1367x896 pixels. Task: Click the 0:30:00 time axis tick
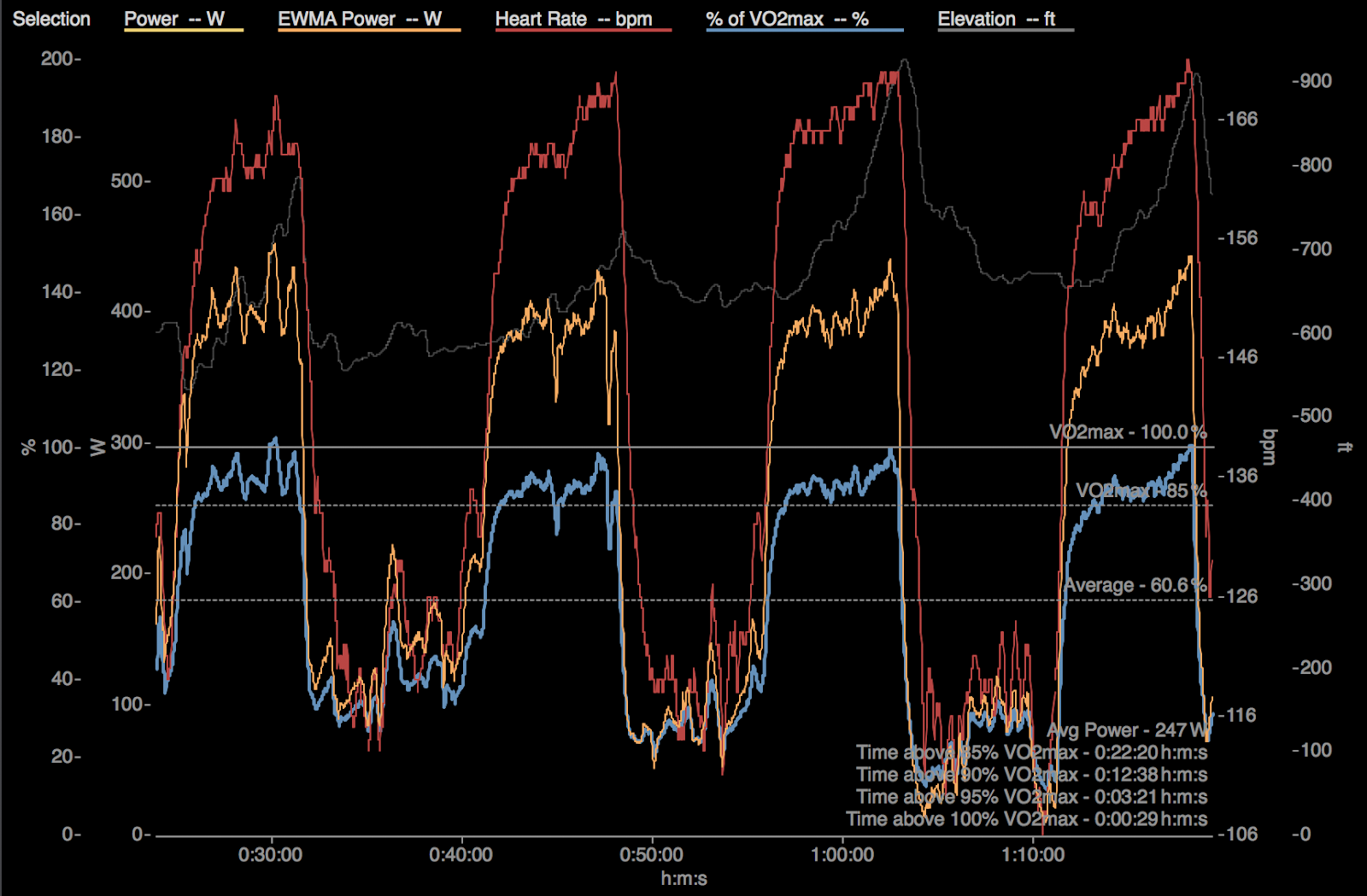coord(270,855)
